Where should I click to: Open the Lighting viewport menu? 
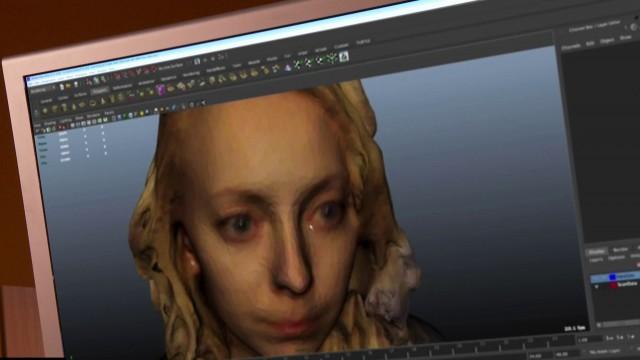[x=65, y=120]
